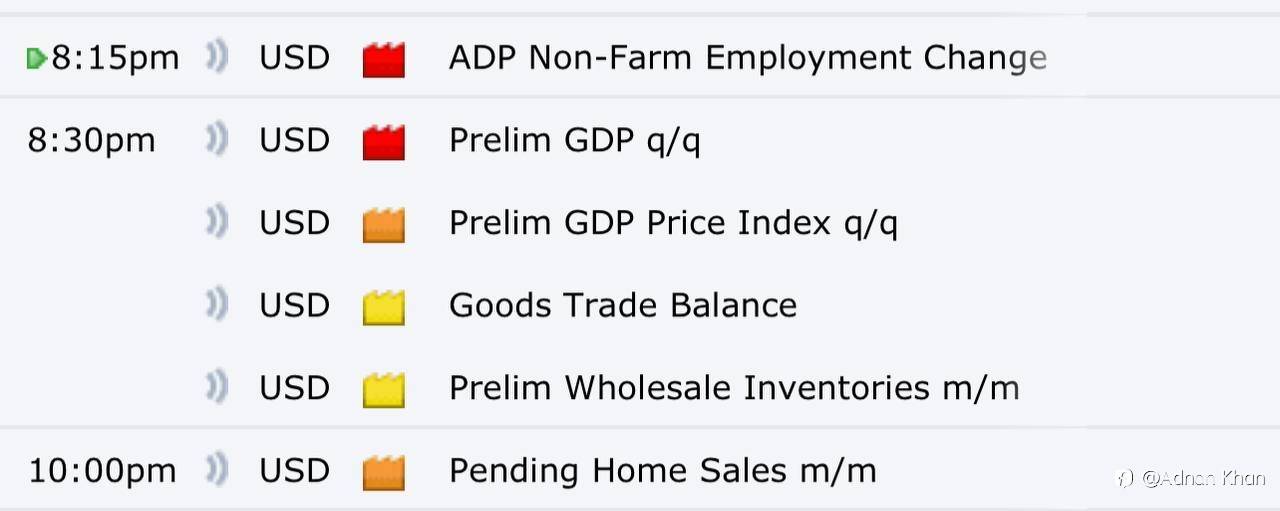Click the green arrow beside 8:15pm

coord(37,59)
